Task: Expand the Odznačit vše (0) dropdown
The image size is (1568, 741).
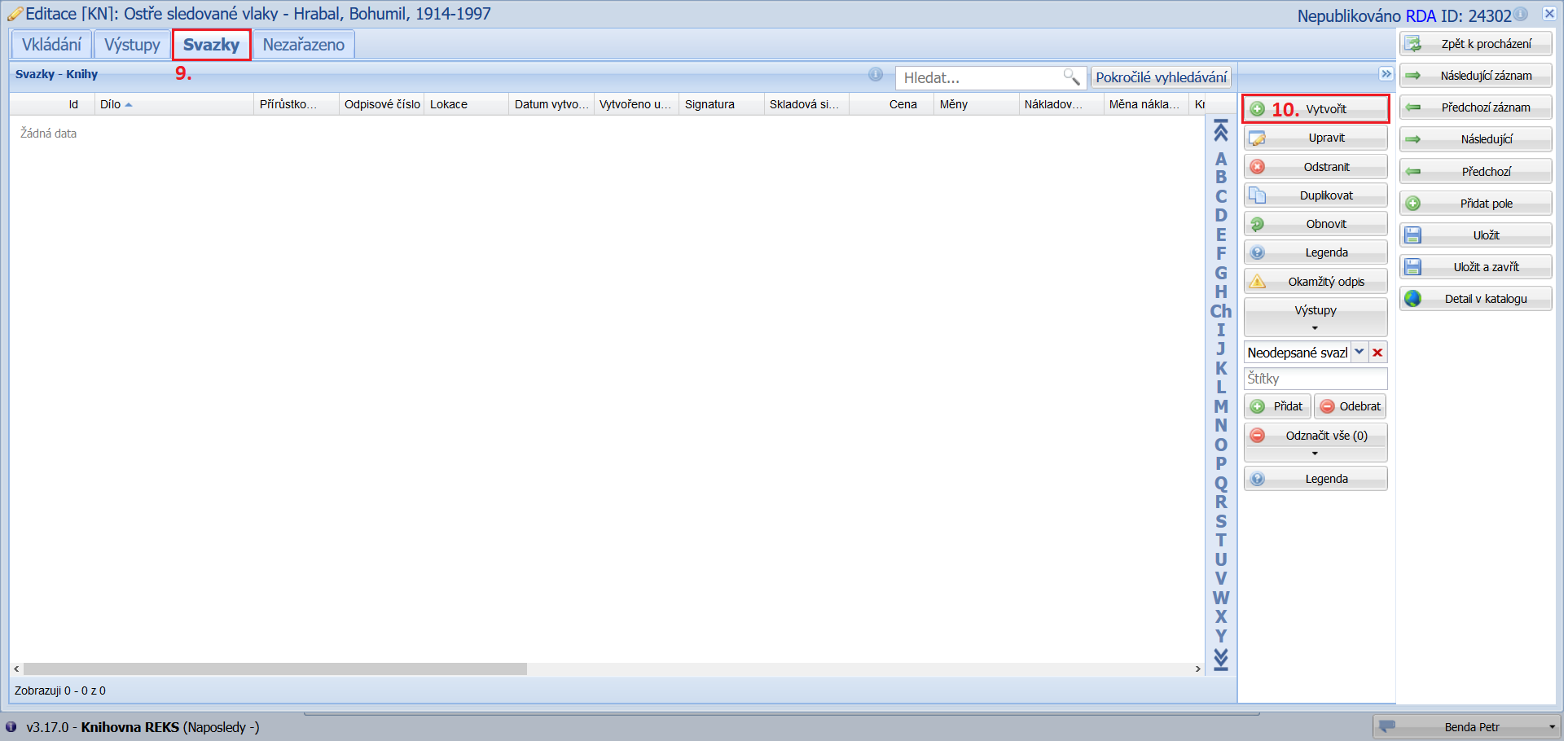Action: click(x=1315, y=442)
